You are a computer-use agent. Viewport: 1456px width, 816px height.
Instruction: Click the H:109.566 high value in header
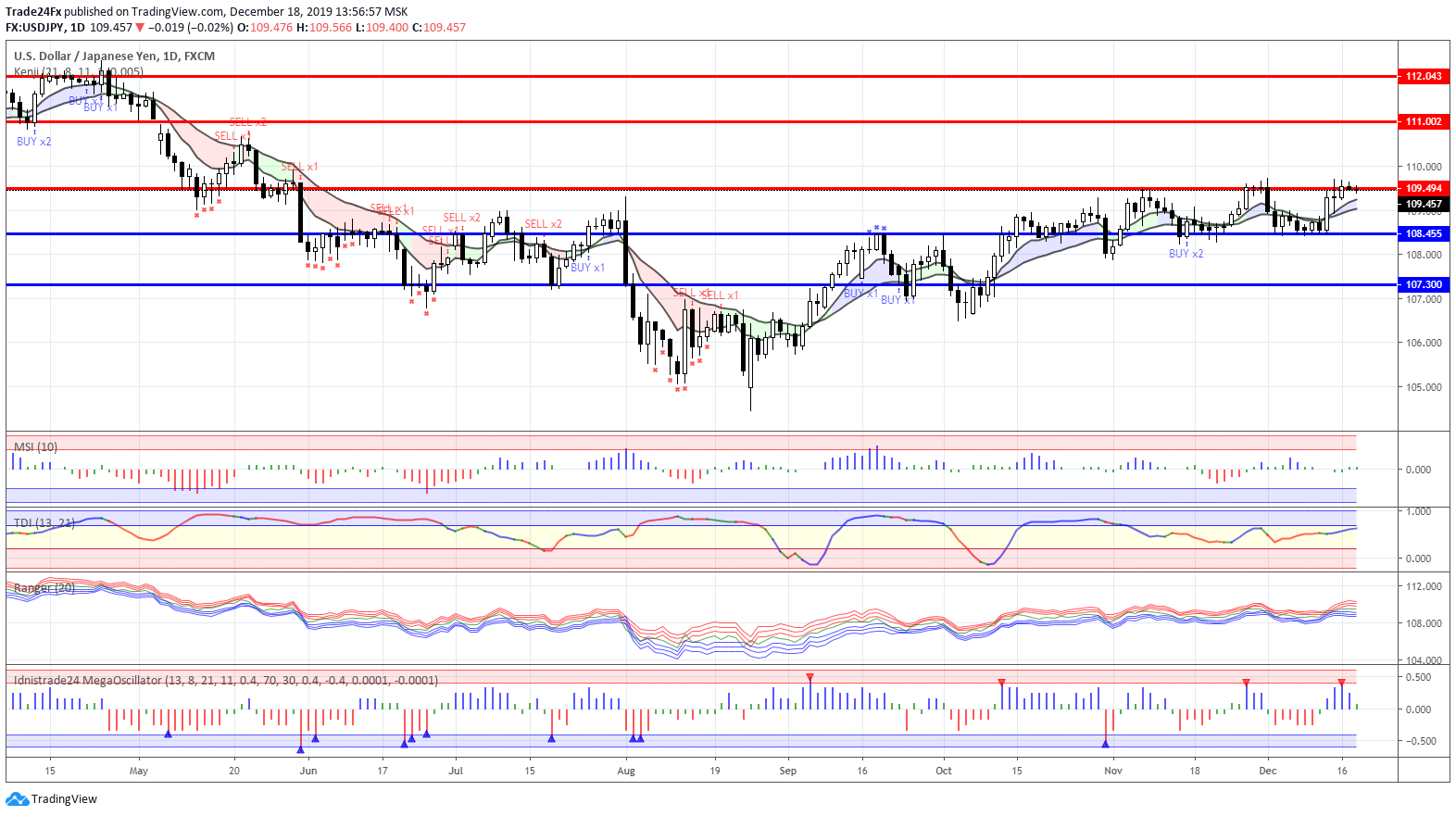[x=324, y=27]
